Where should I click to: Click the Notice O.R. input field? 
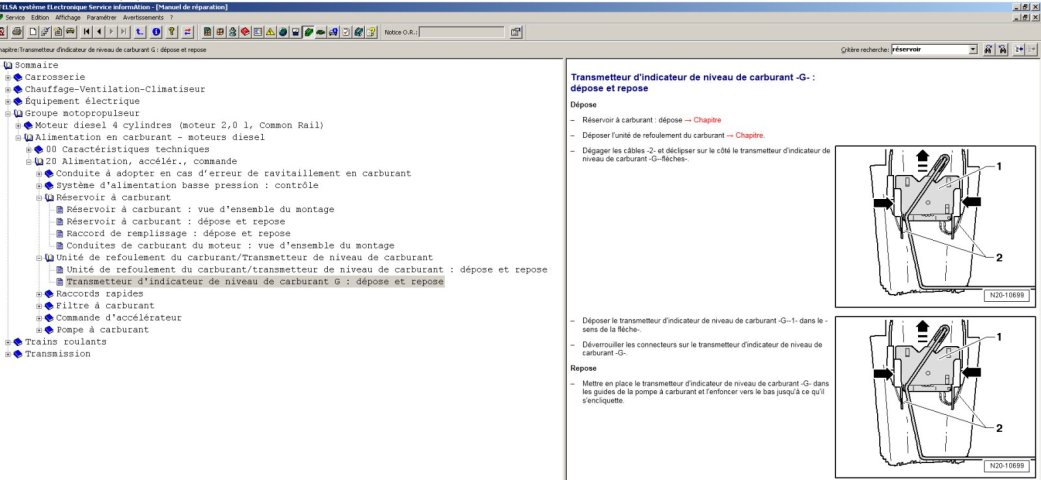460,32
